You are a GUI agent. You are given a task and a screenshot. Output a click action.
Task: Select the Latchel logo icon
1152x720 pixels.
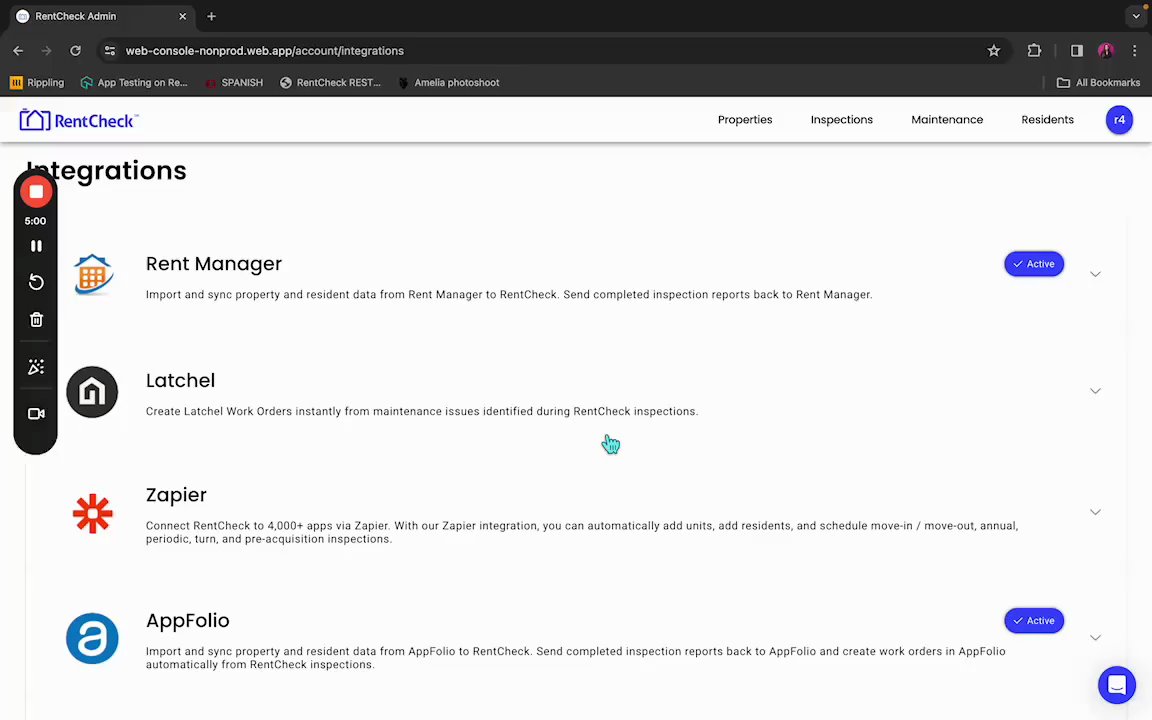point(92,392)
